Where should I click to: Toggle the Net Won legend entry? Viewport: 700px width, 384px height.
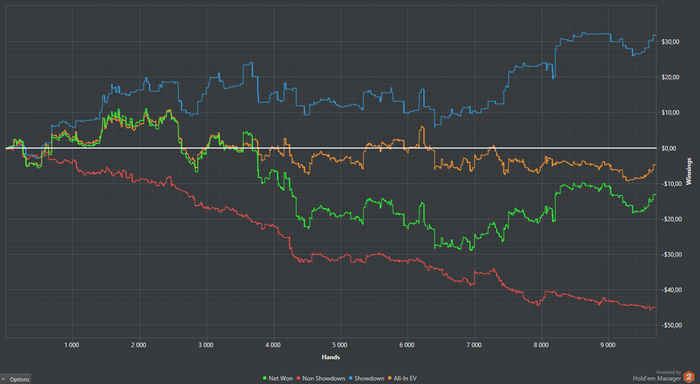(278, 378)
